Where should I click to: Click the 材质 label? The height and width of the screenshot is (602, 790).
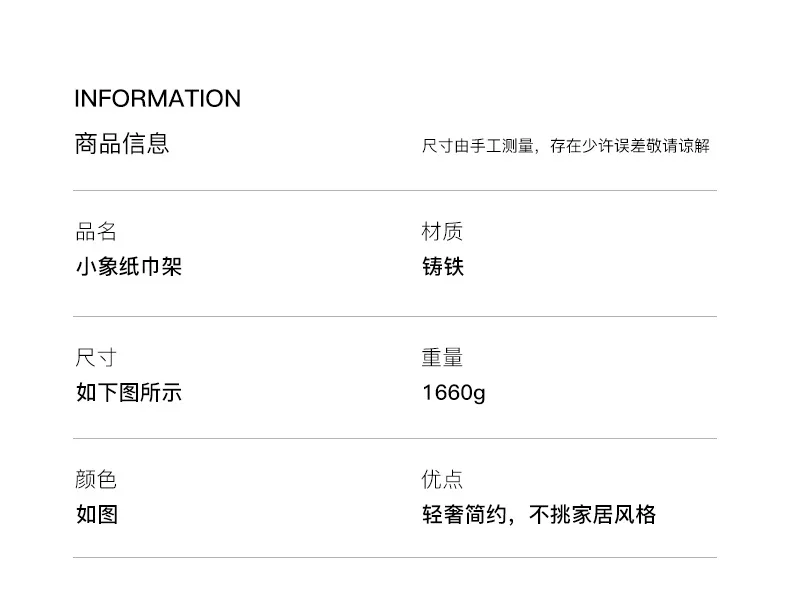pyautogui.click(x=442, y=232)
